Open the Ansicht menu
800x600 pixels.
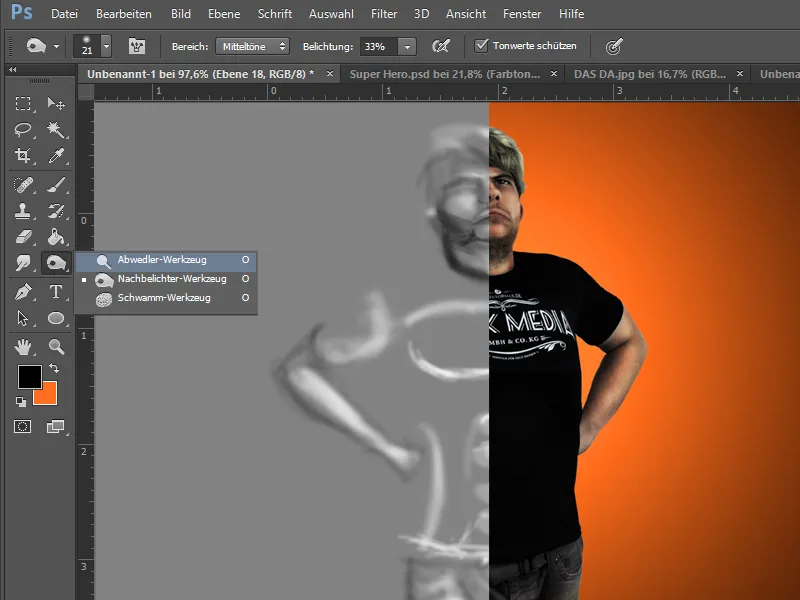tap(466, 14)
